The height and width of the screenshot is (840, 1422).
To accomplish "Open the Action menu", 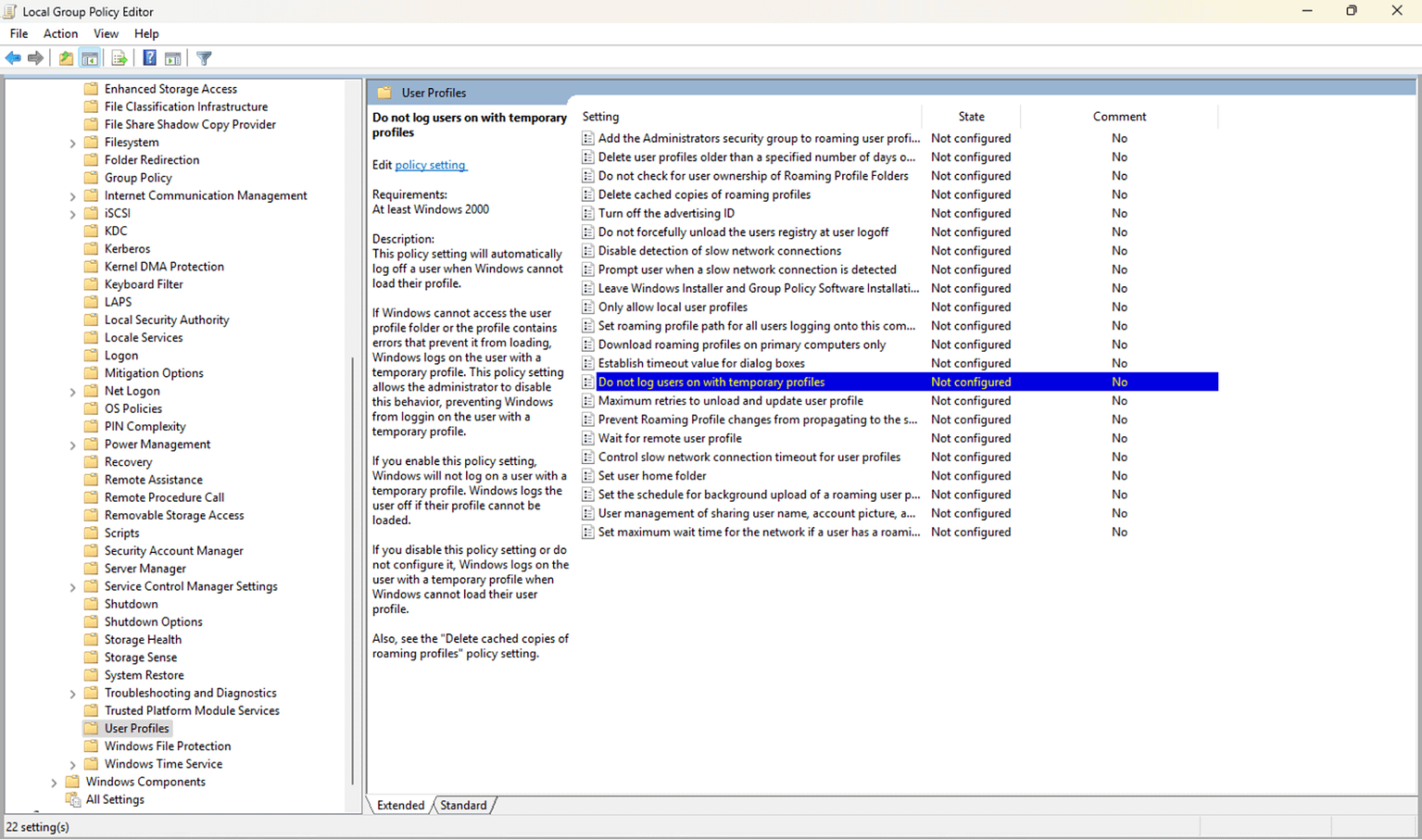I will pyautogui.click(x=59, y=33).
